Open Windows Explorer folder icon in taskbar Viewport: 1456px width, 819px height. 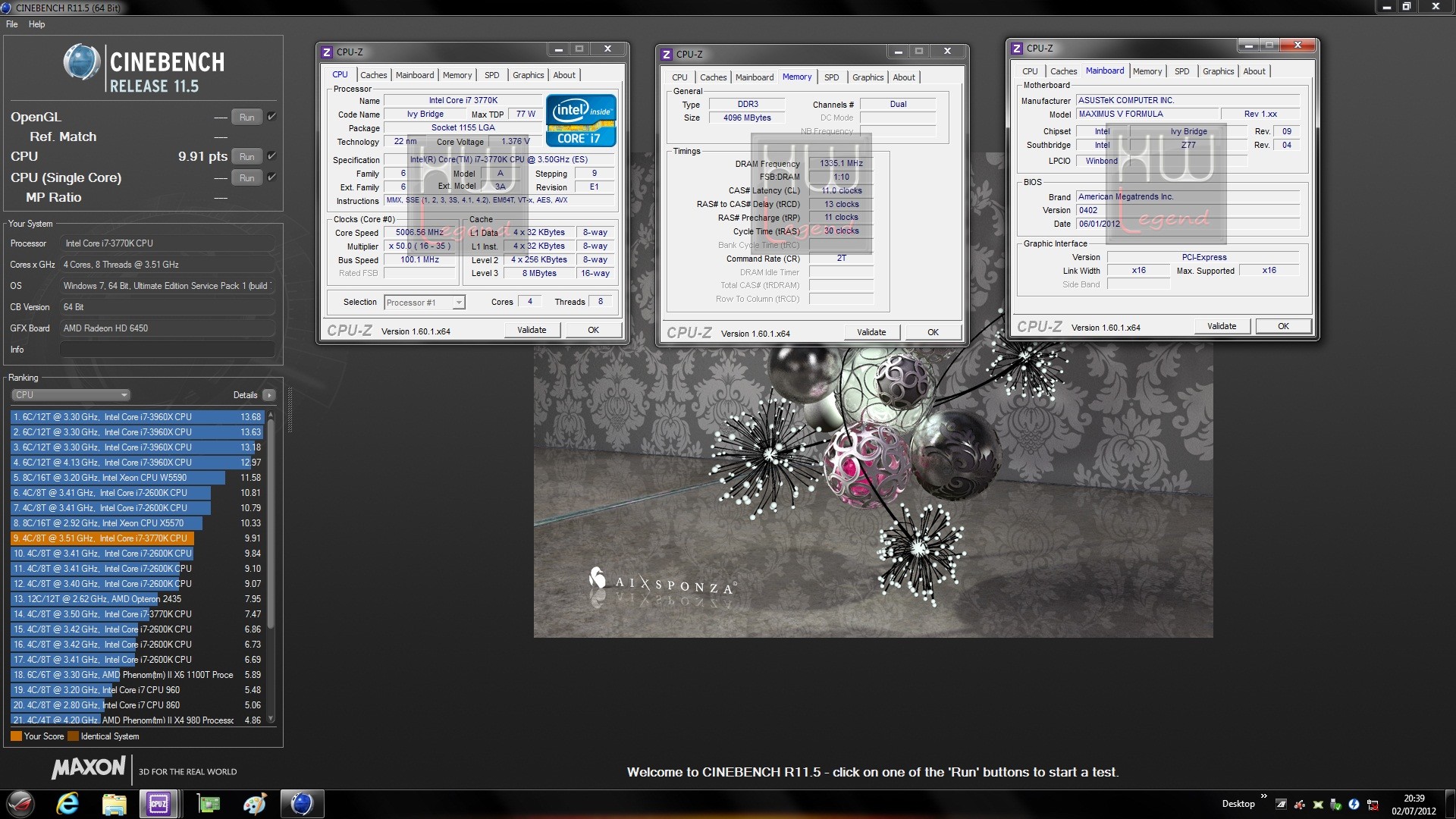click(x=114, y=804)
